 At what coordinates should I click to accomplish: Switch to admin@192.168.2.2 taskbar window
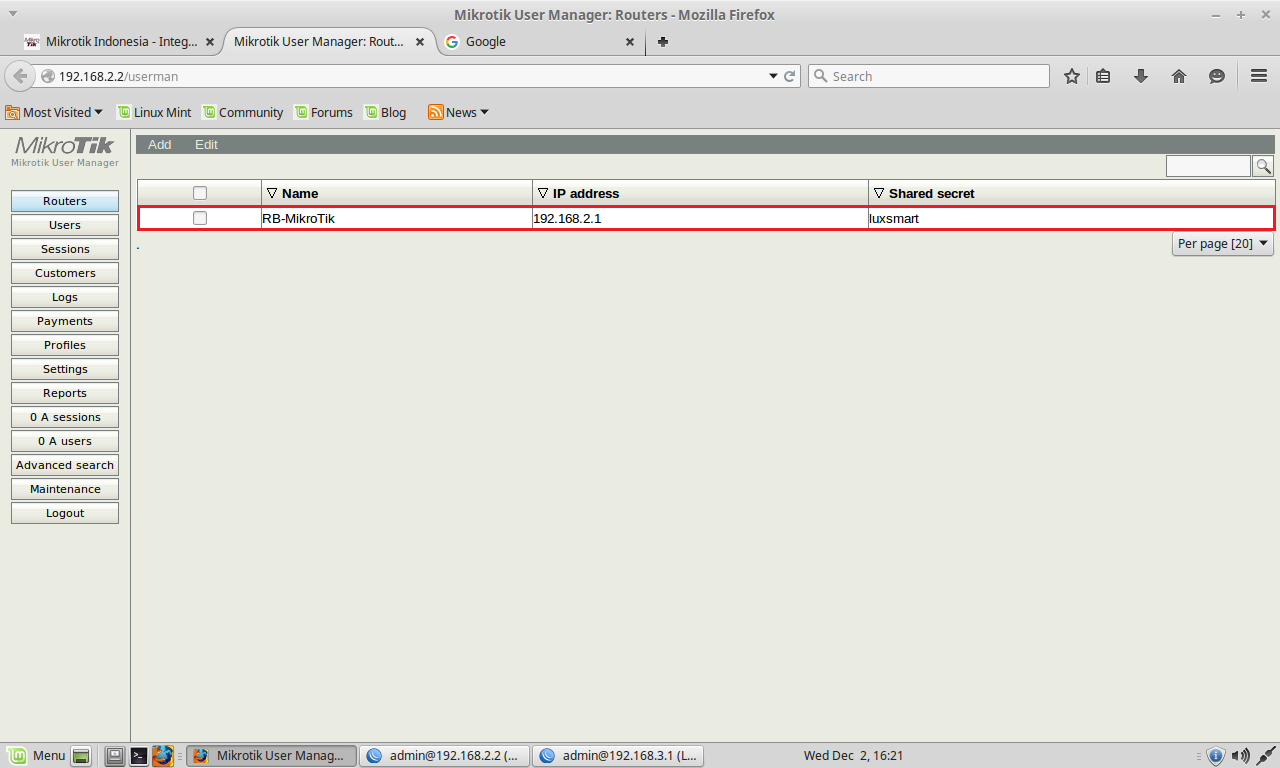[x=443, y=756]
